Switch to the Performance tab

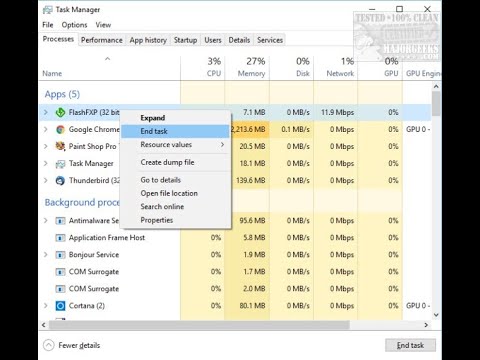click(x=102, y=40)
